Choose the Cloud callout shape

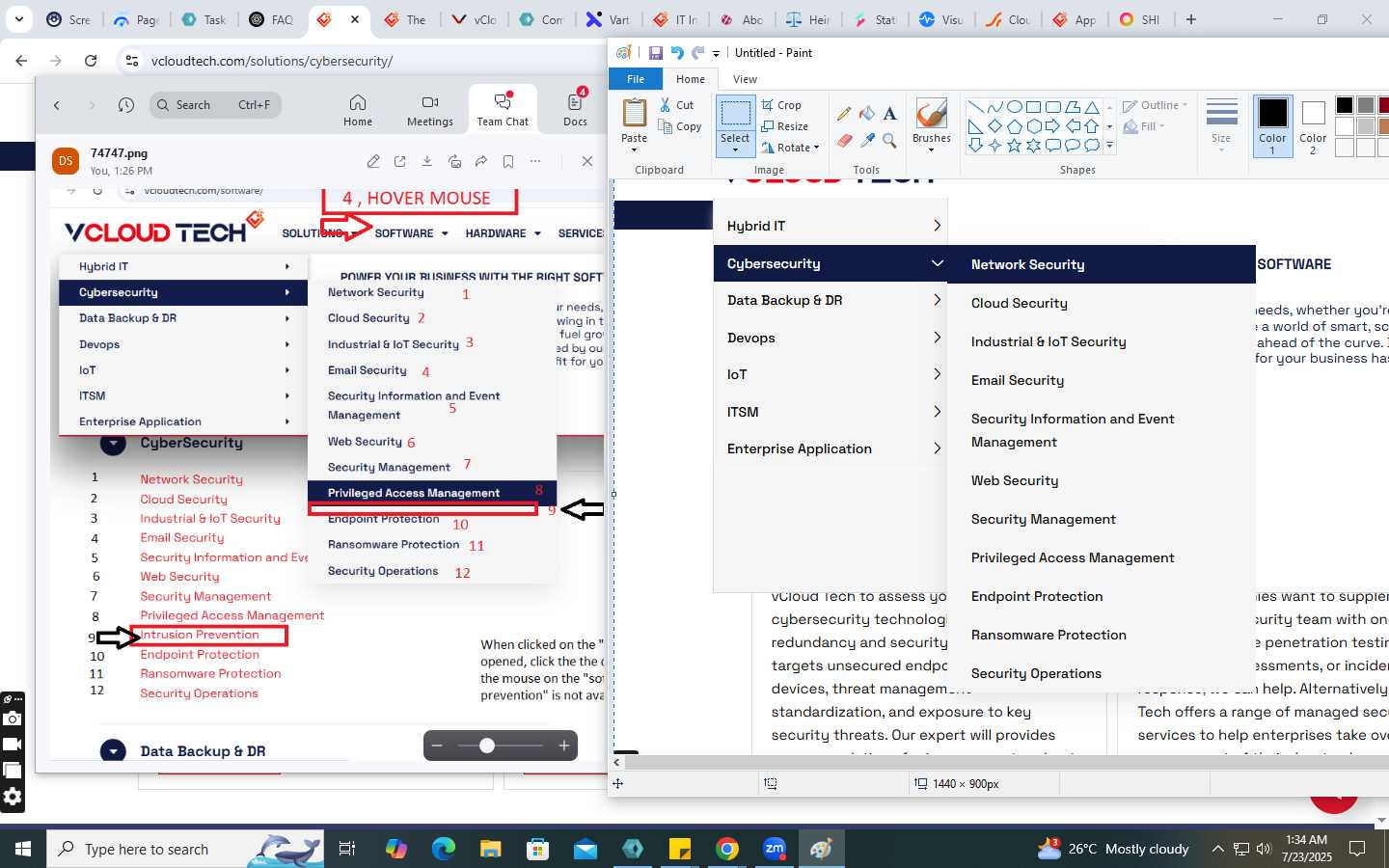pyautogui.click(x=1091, y=146)
